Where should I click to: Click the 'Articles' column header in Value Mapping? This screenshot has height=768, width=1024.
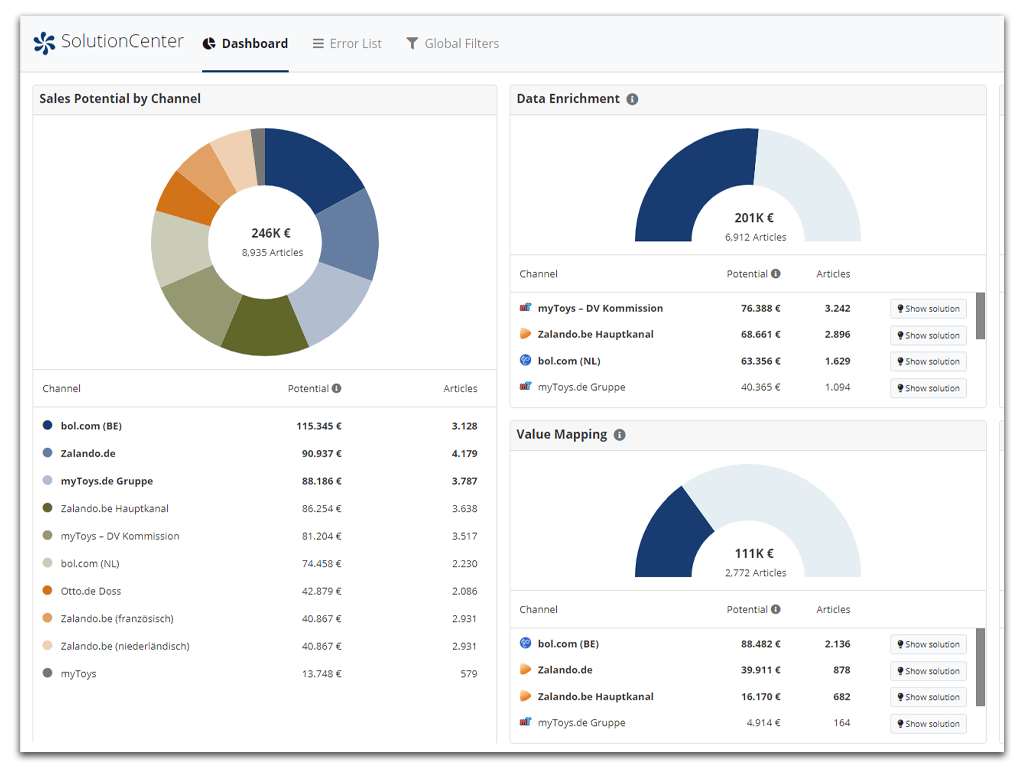833,609
